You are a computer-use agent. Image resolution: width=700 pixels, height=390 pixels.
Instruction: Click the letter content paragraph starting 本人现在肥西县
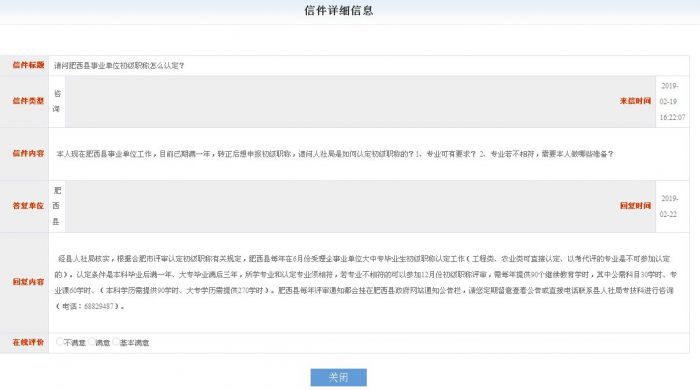334,154
